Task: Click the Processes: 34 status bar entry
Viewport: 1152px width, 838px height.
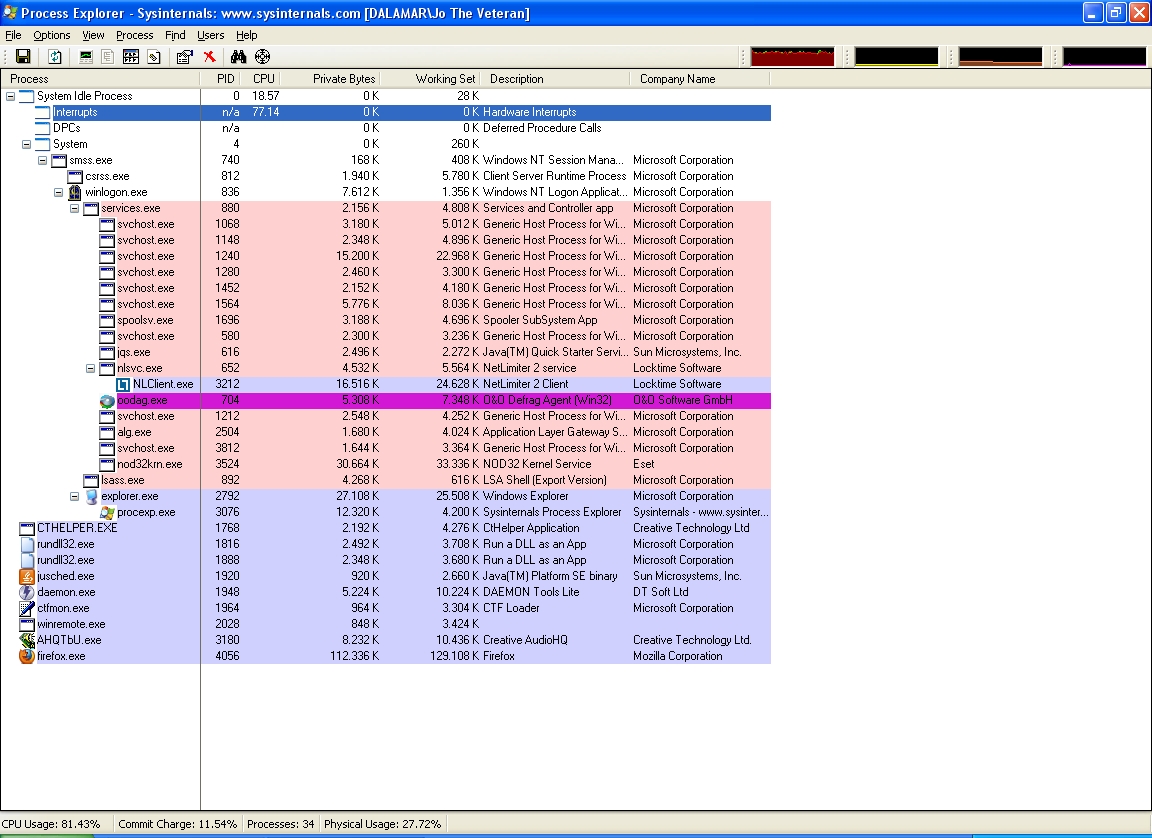Action: (x=281, y=824)
